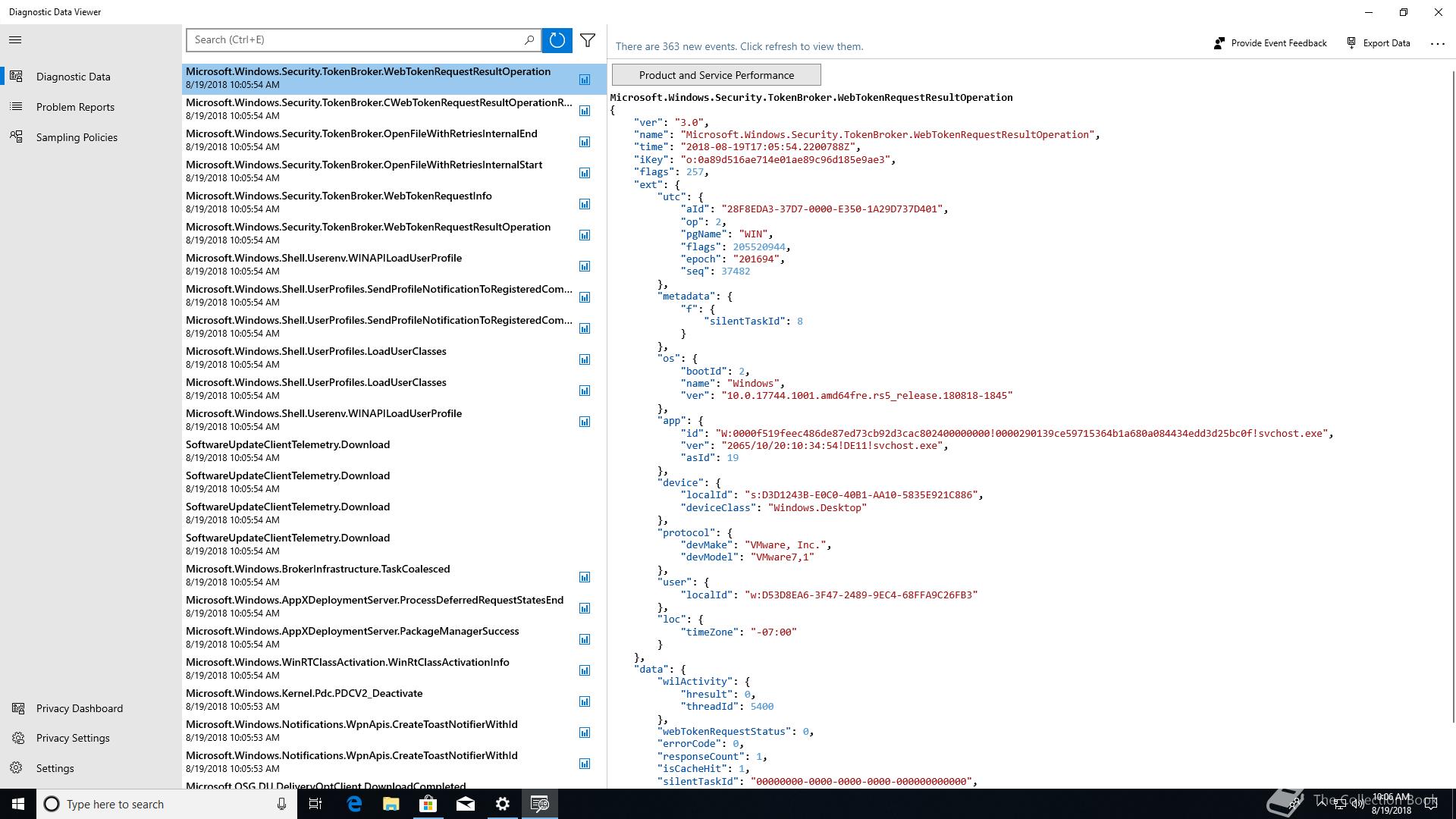Select the ProcessDeferredRequestStatesEnd event
Screen dimensions: 1456x819
394,607
